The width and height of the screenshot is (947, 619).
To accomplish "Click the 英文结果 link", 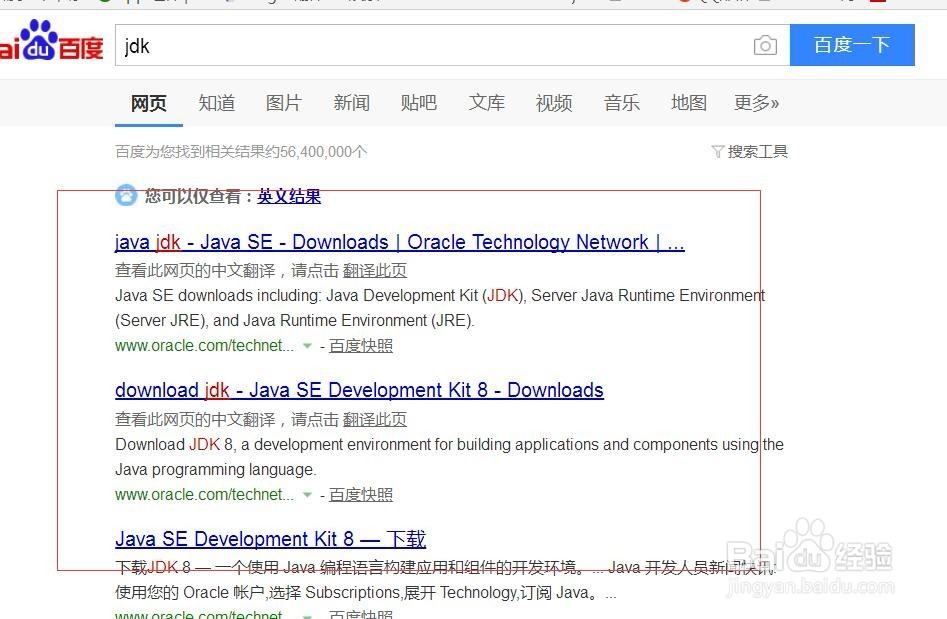I will tap(289, 196).
